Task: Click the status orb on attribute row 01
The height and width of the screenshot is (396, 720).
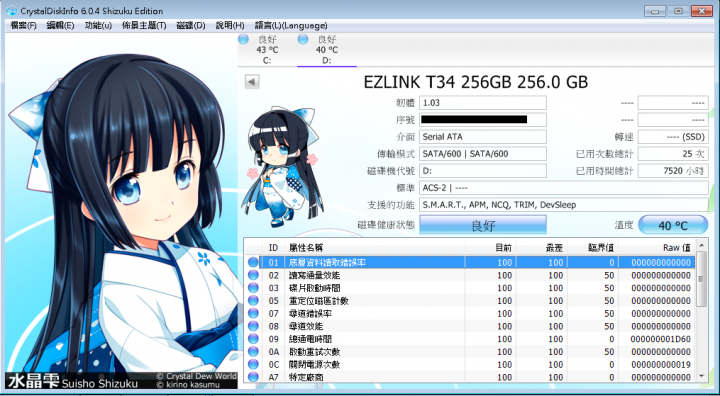Action: [x=253, y=262]
